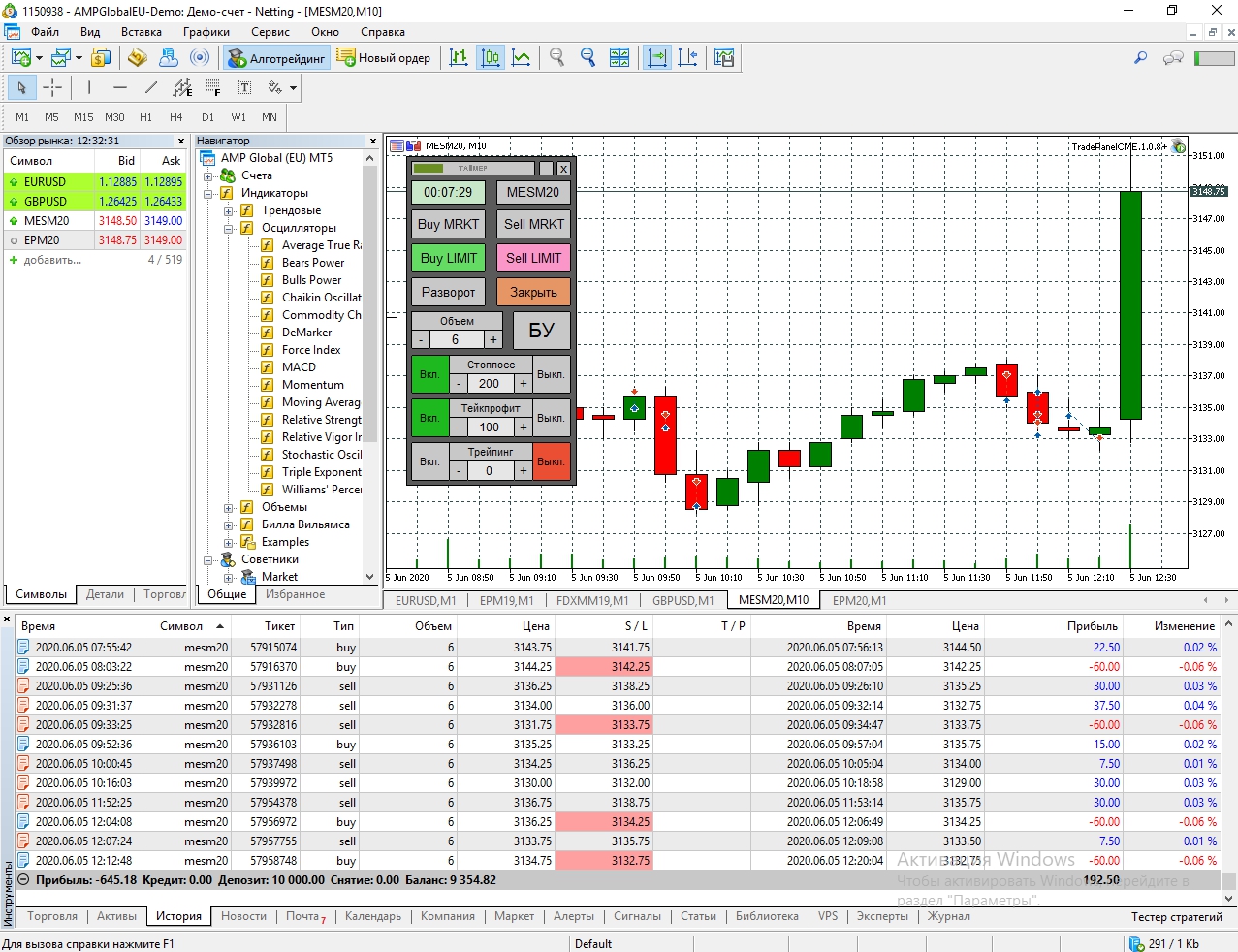Toggle the БУ breakeven button
1238x952 pixels.
coord(541,330)
